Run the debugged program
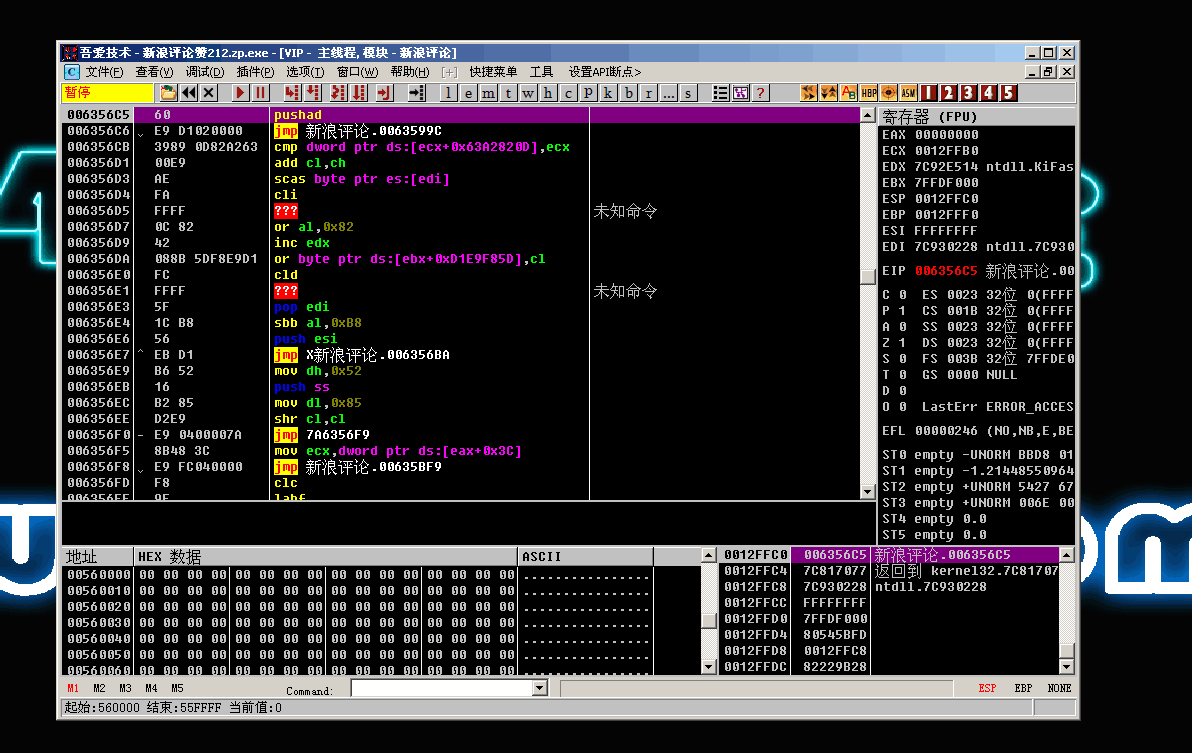The height and width of the screenshot is (753, 1192). (240, 92)
